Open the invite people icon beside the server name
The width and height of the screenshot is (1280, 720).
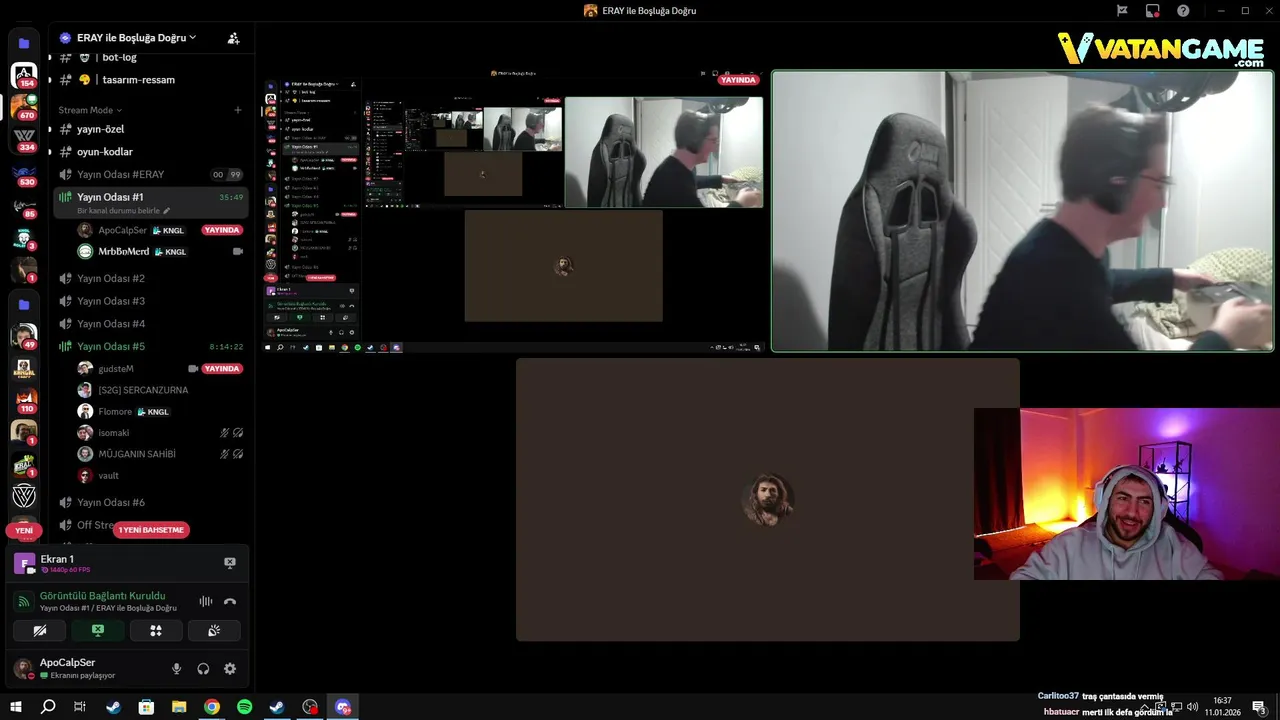233,38
